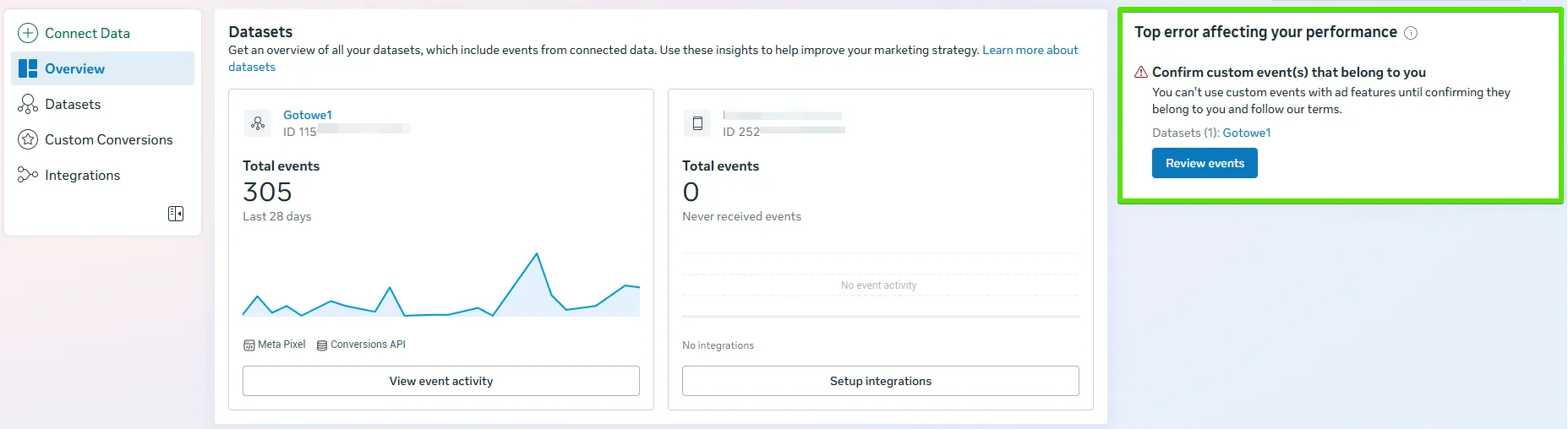Open the Gotowe1 dataset title link

click(x=308, y=115)
